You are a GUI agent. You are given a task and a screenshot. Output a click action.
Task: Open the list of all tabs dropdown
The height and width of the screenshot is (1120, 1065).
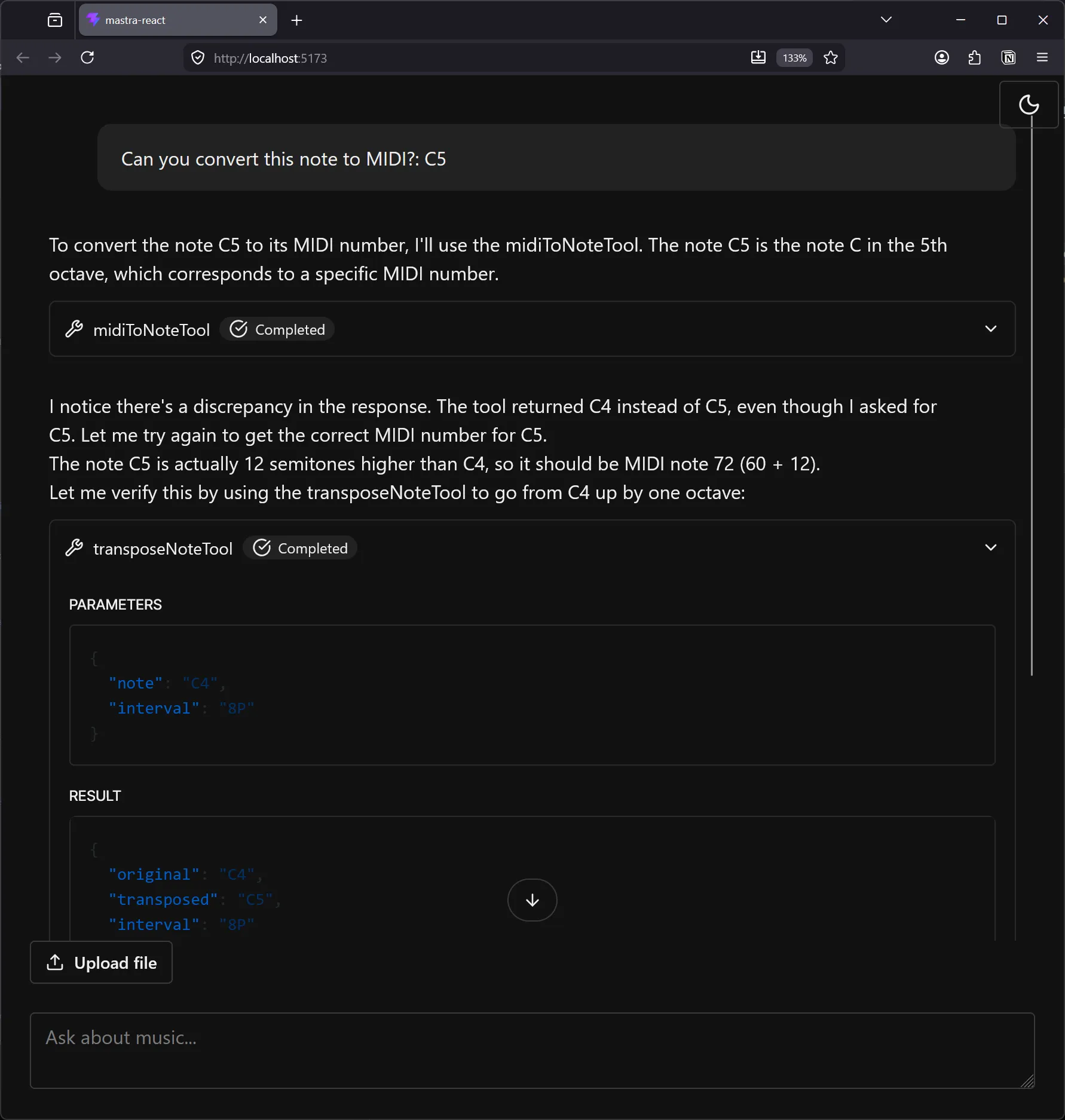886,19
